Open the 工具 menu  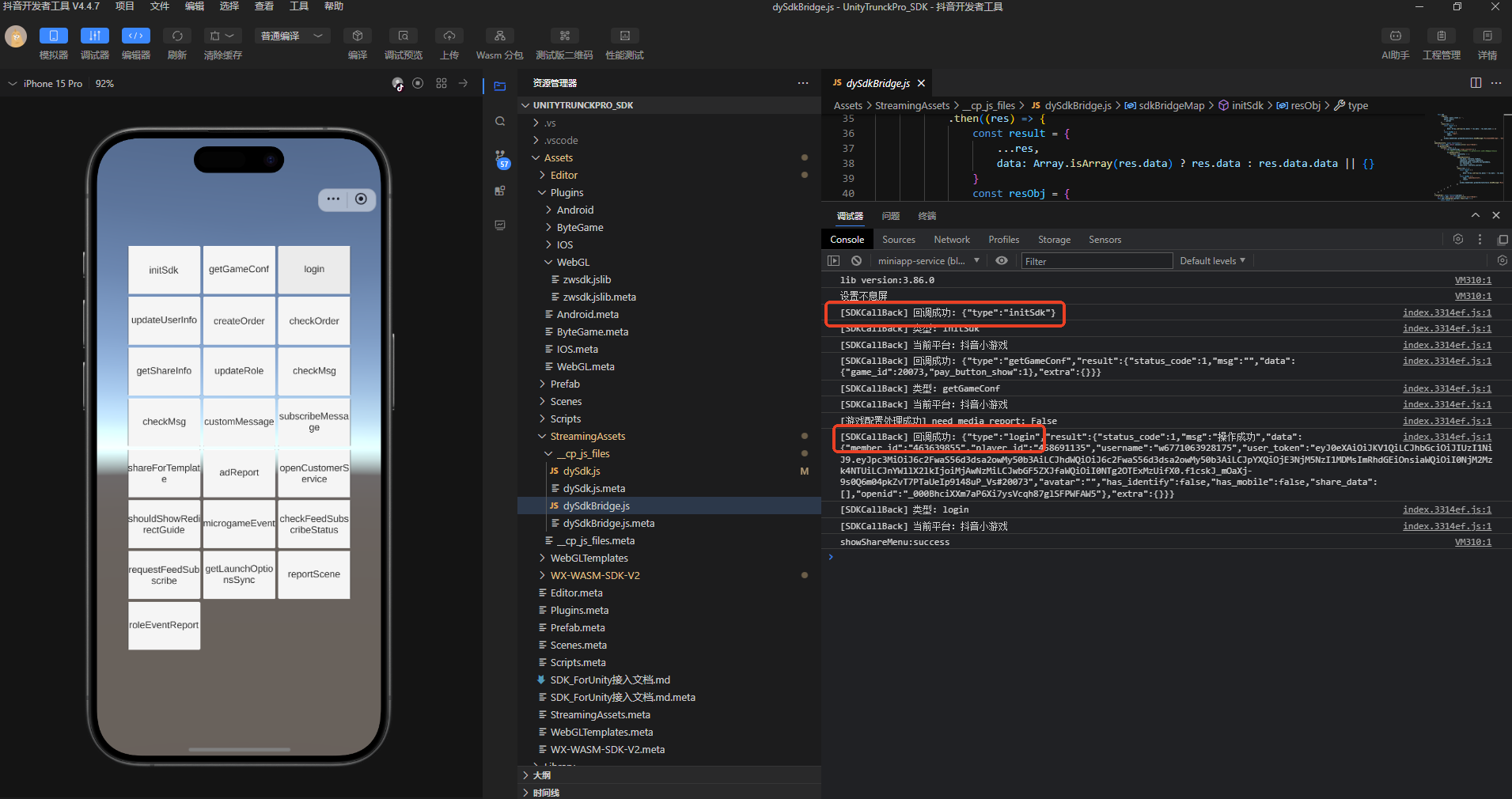click(x=298, y=6)
